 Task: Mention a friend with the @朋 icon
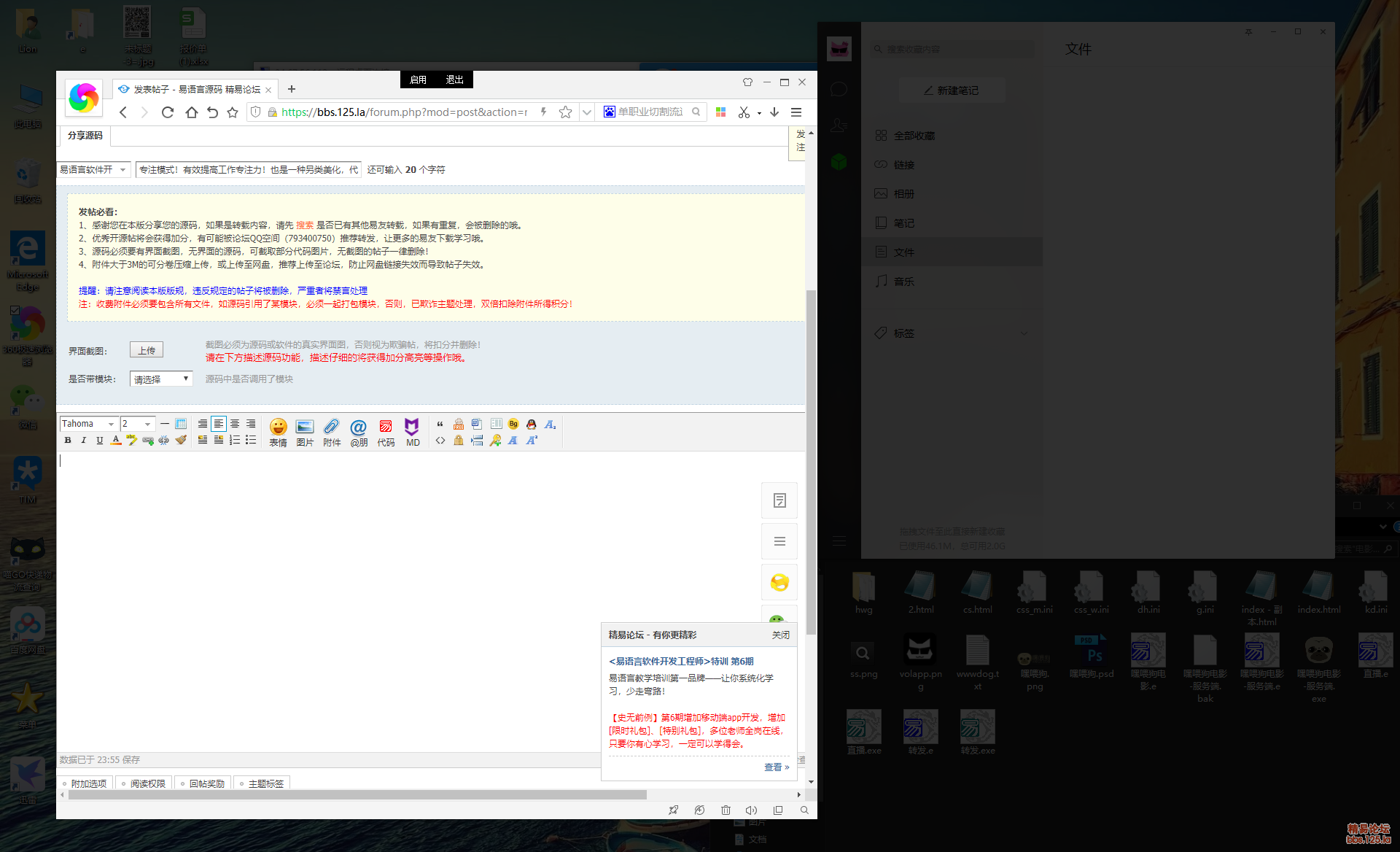click(359, 432)
